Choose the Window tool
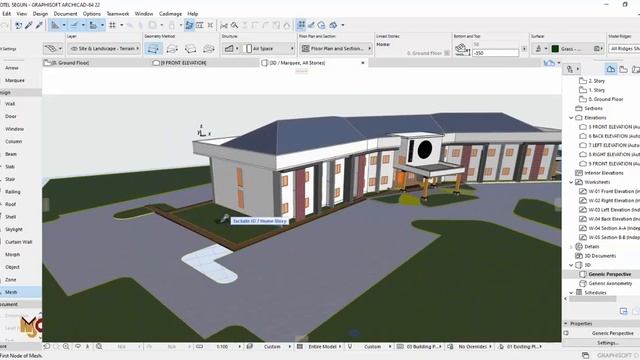Screen dimensions: 640x360 pyautogui.click(x=14, y=129)
